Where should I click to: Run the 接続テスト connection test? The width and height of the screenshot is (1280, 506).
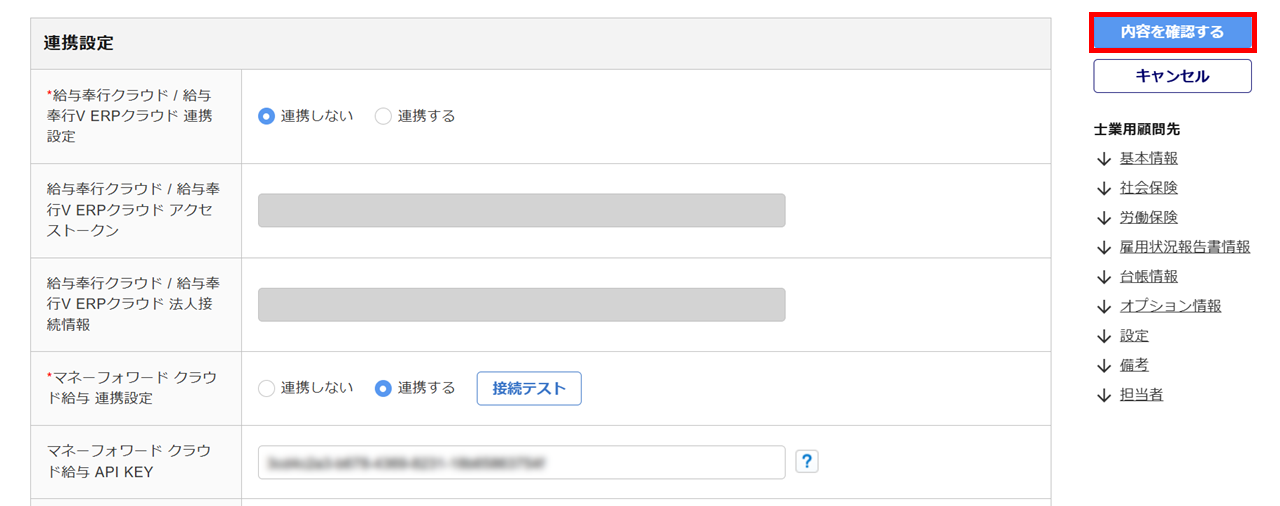coord(529,388)
